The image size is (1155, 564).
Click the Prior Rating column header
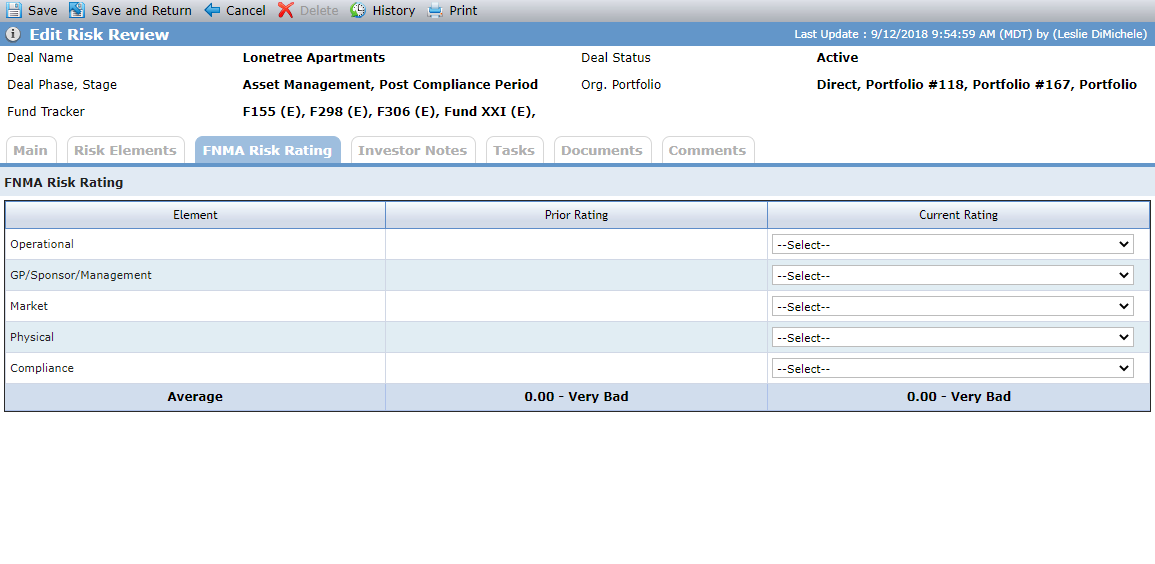tap(576, 215)
